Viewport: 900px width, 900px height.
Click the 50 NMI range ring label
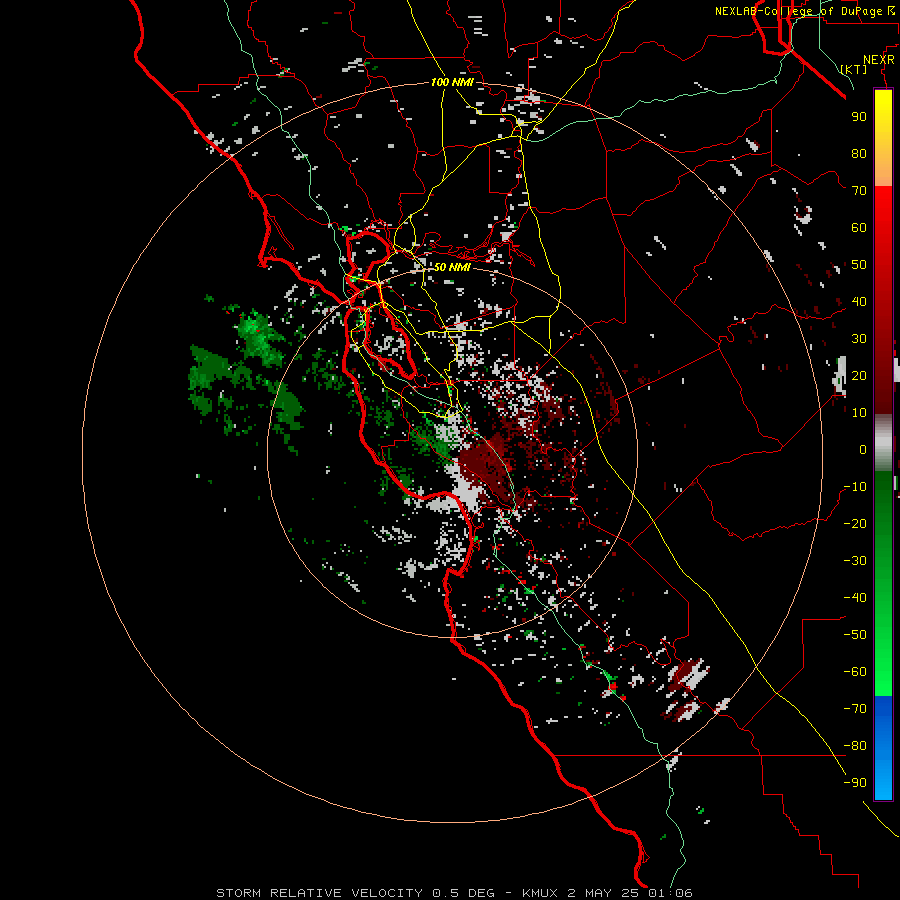click(x=452, y=267)
